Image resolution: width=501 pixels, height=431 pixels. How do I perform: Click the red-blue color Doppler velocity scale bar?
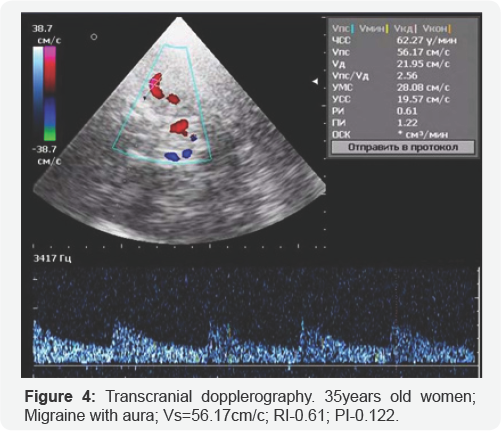pos(50,93)
